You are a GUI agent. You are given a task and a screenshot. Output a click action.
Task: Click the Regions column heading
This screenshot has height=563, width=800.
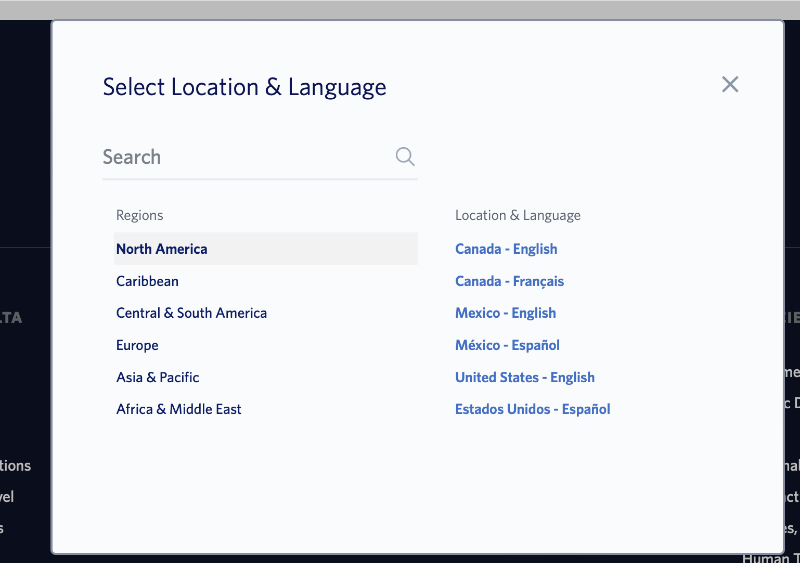pyautogui.click(x=140, y=215)
